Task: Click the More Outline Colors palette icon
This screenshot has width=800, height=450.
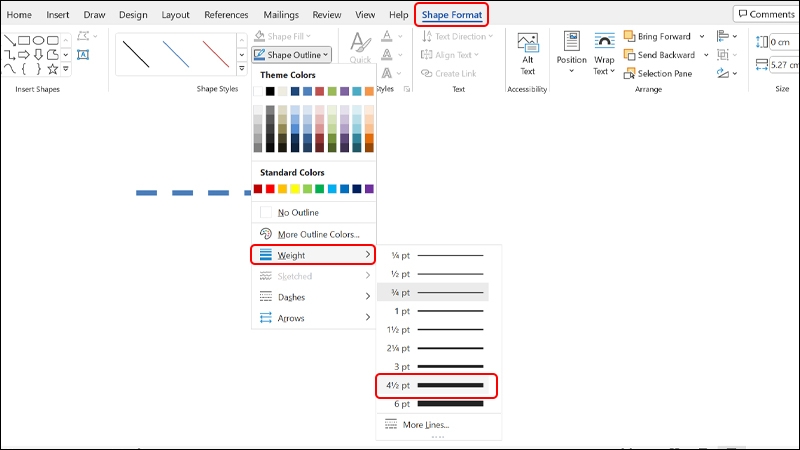Action: click(x=266, y=234)
